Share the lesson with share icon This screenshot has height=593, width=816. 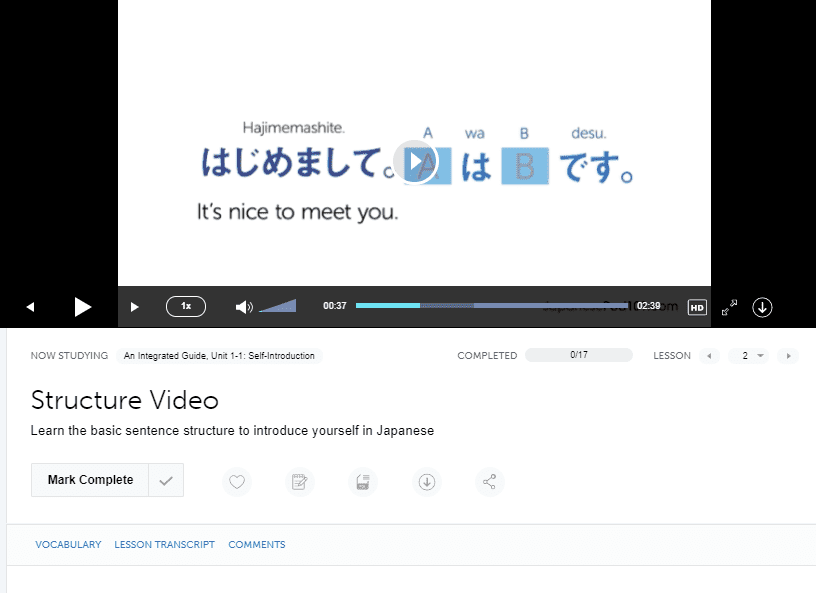click(490, 482)
